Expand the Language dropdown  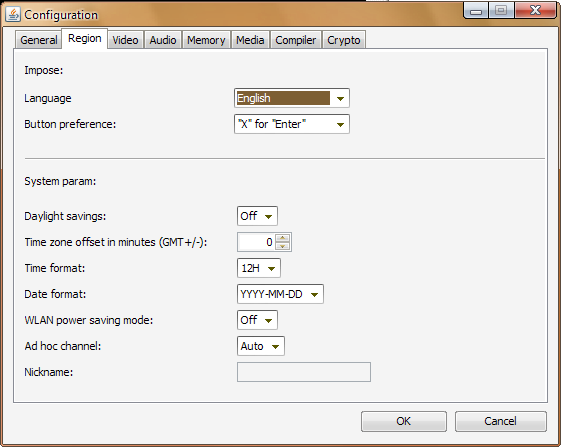coord(292,98)
